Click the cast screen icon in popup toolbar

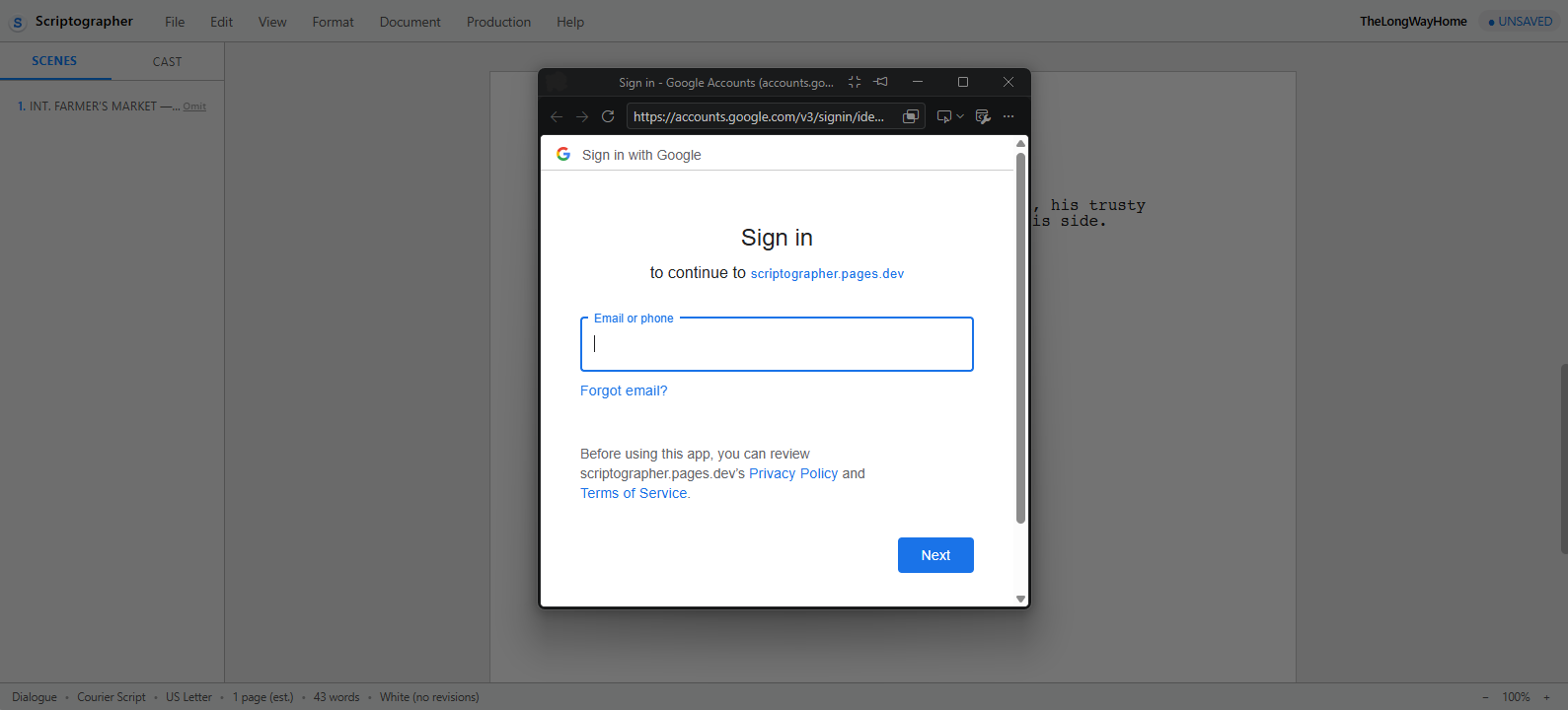[943, 116]
